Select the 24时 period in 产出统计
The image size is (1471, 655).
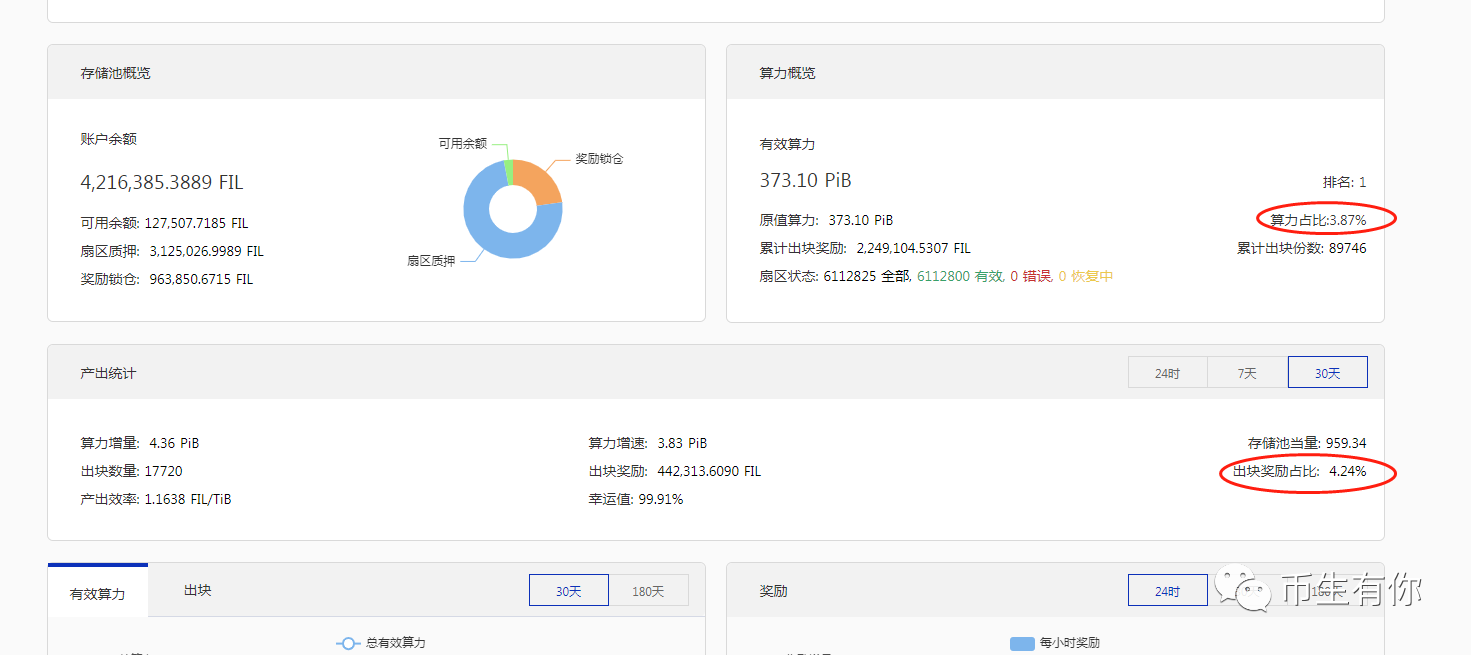coord(1167,371)
